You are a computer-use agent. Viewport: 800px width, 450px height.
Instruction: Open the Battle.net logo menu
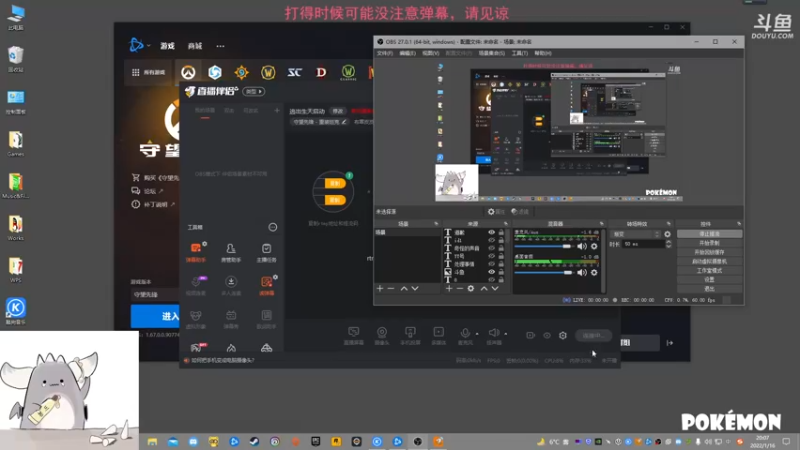[137, 45]
